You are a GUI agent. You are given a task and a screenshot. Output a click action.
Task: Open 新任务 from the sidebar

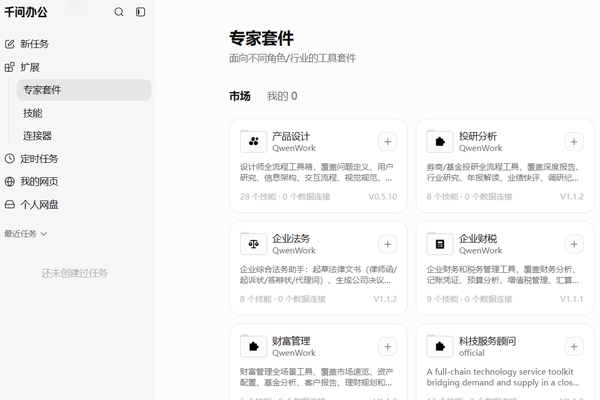(34, 44)
